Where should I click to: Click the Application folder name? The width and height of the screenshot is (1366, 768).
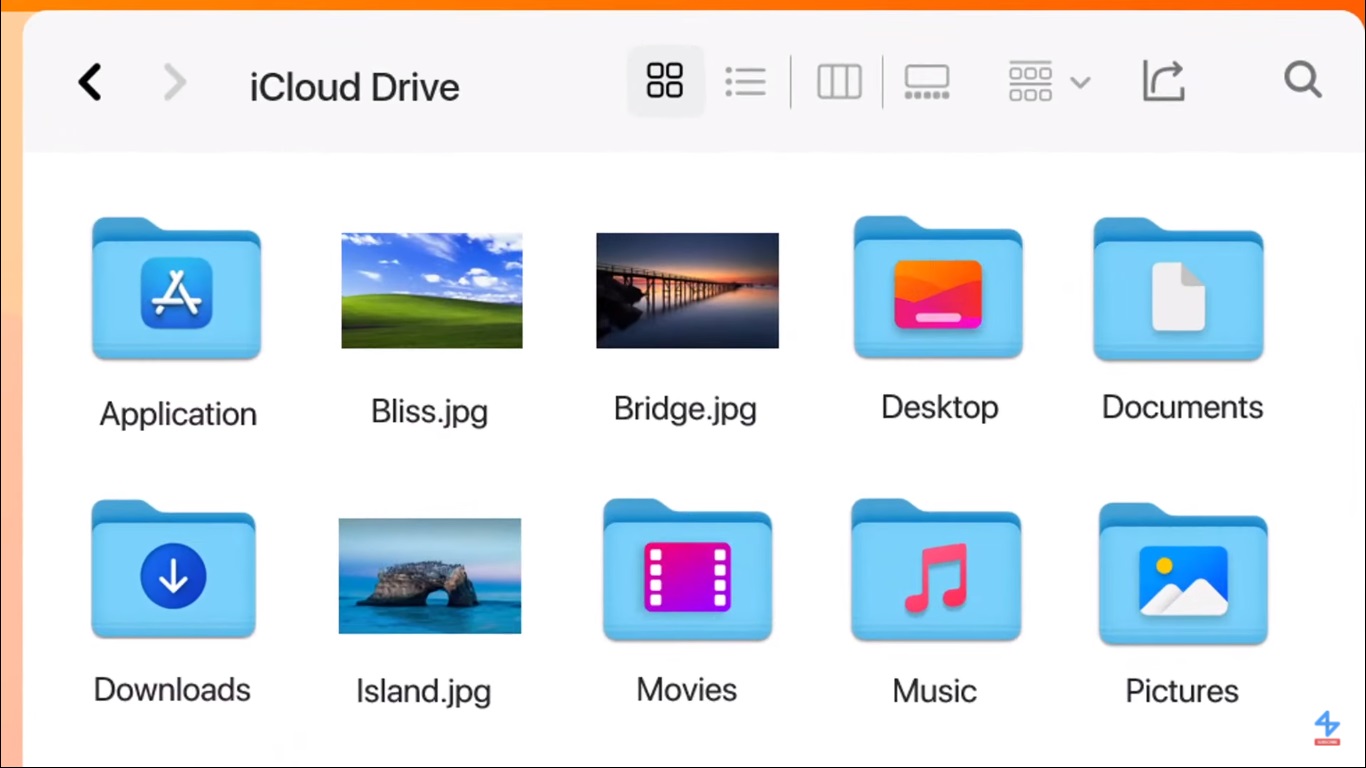[x=178, y=415]
